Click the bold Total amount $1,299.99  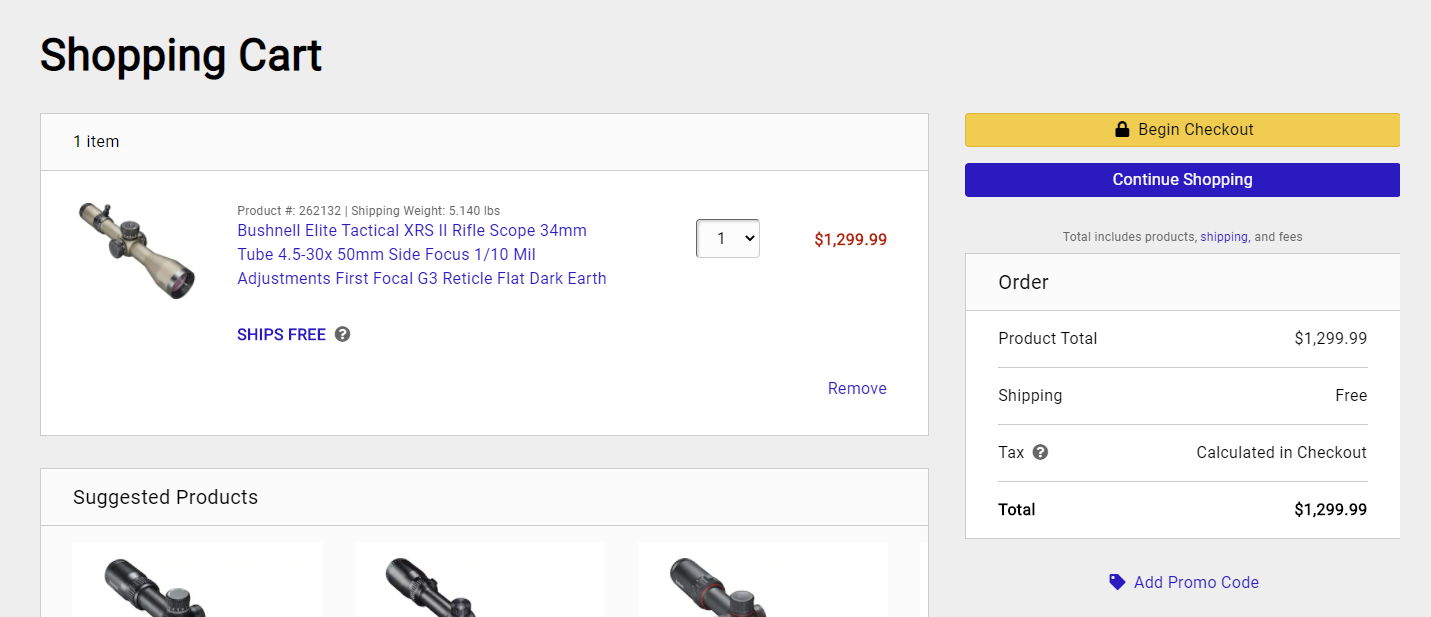(x=1330, y=509)
